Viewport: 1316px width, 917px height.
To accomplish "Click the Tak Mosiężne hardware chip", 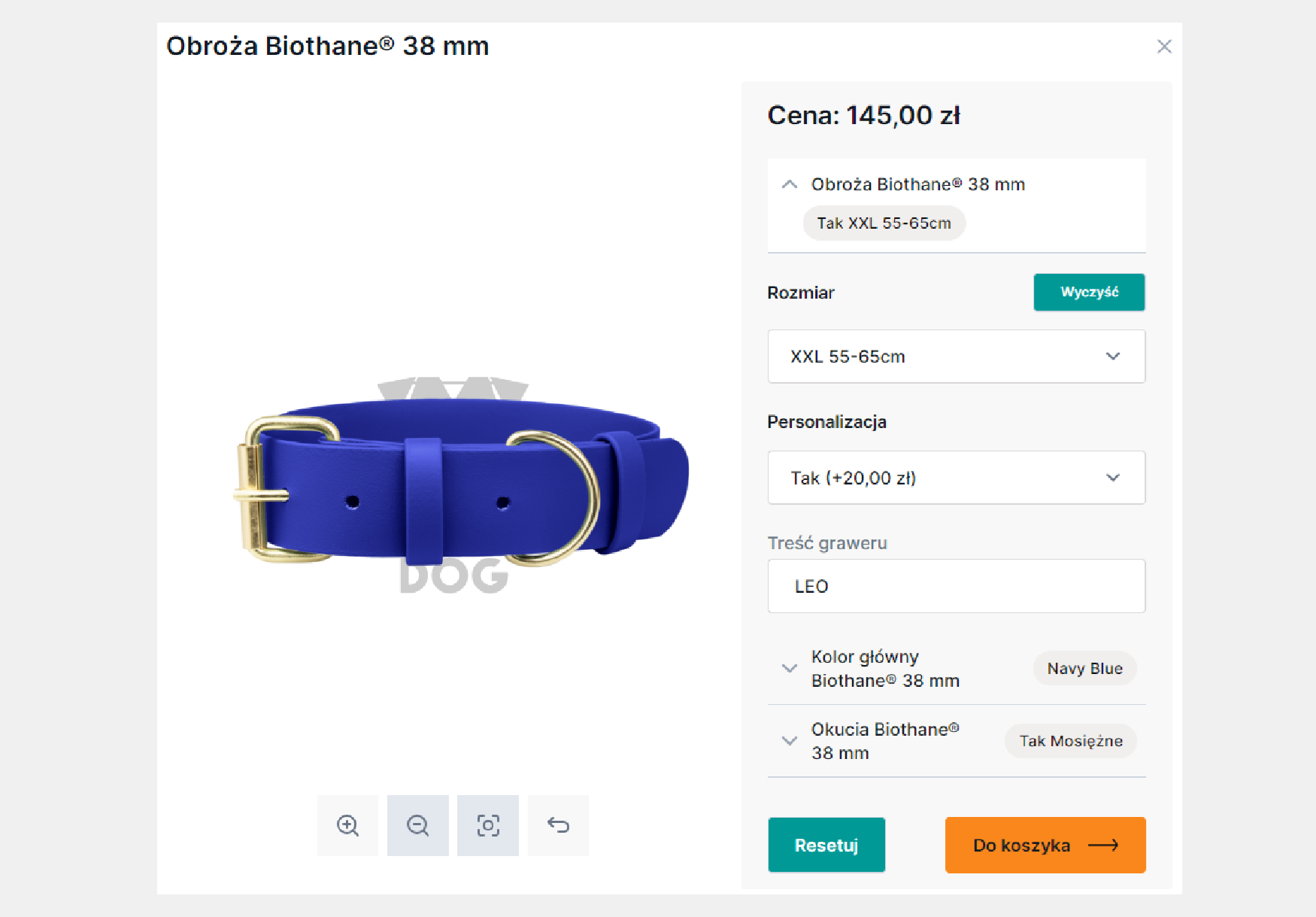I will 1070,740.
